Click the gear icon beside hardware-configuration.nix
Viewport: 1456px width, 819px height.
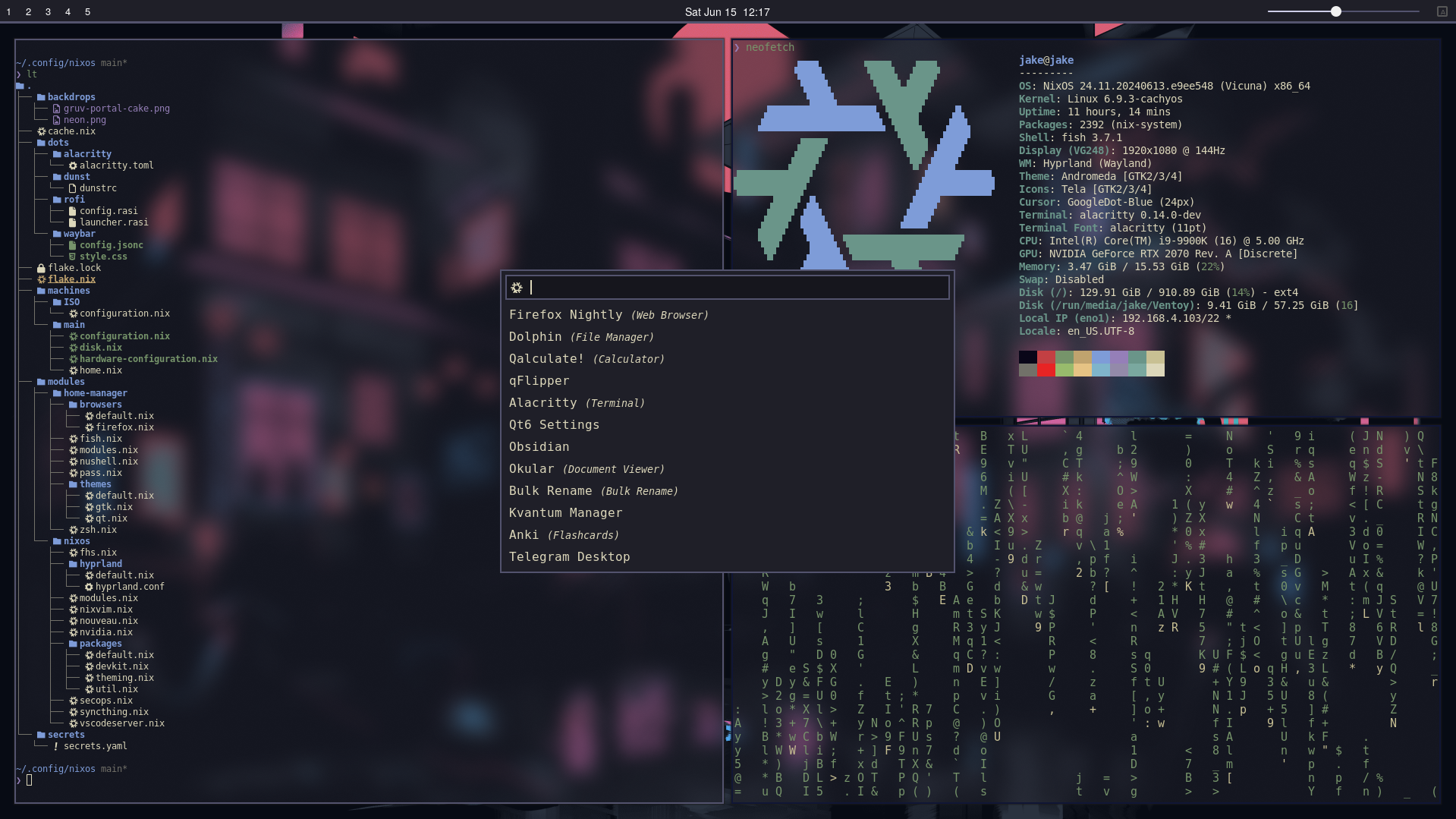tap(73, 359)
